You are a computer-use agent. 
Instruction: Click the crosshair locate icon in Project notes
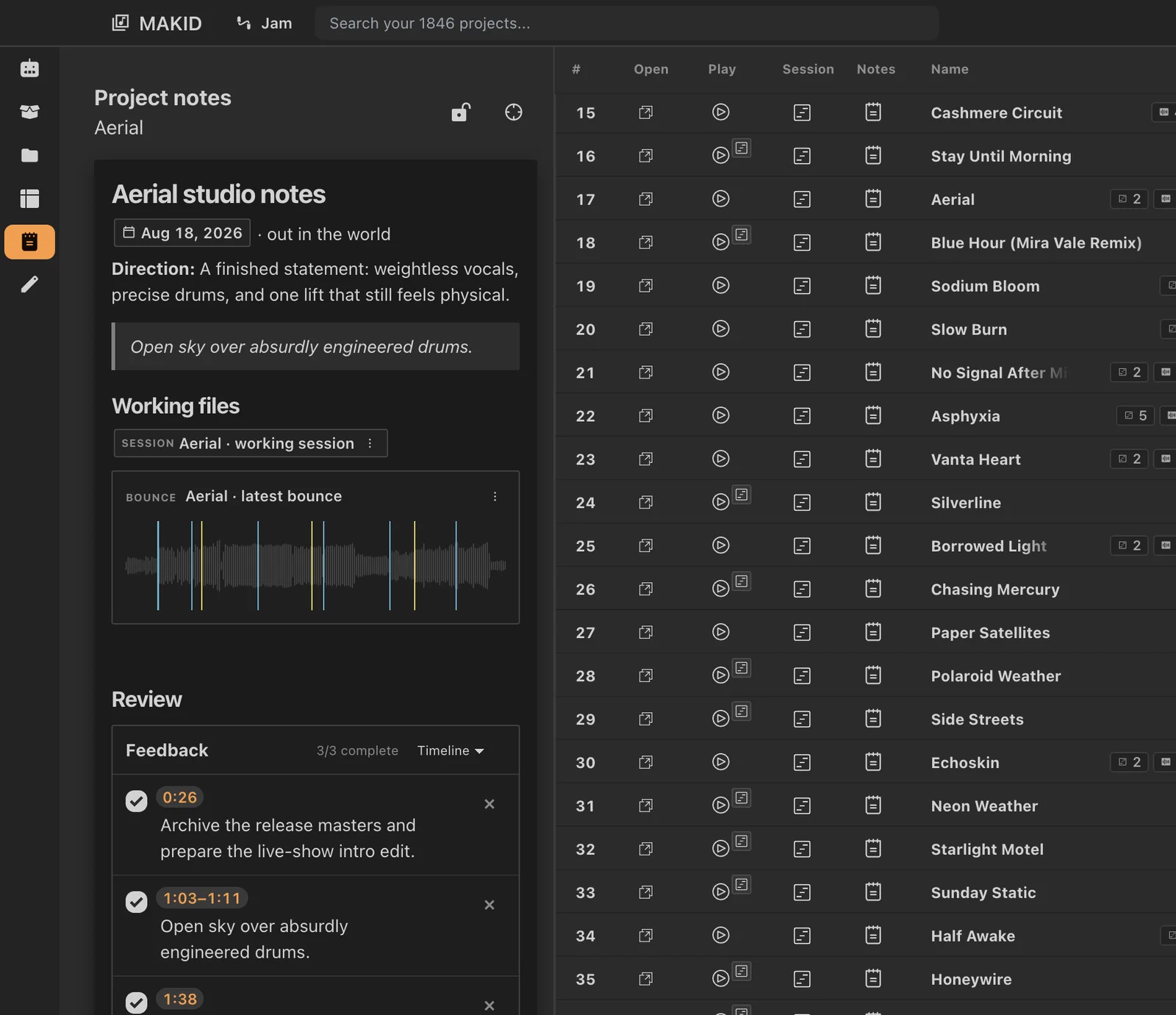pyautogui.click(x=514, y=112)
